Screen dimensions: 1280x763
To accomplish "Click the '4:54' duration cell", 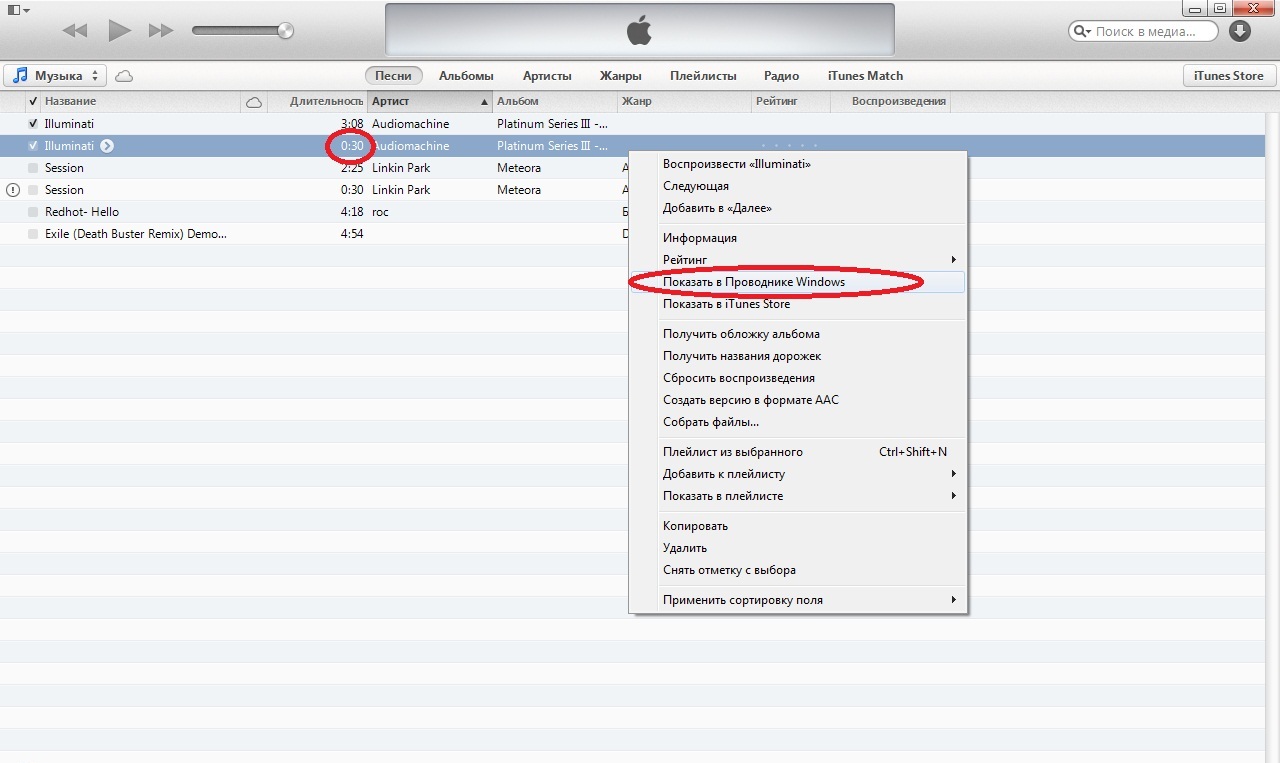I will 352,234.
